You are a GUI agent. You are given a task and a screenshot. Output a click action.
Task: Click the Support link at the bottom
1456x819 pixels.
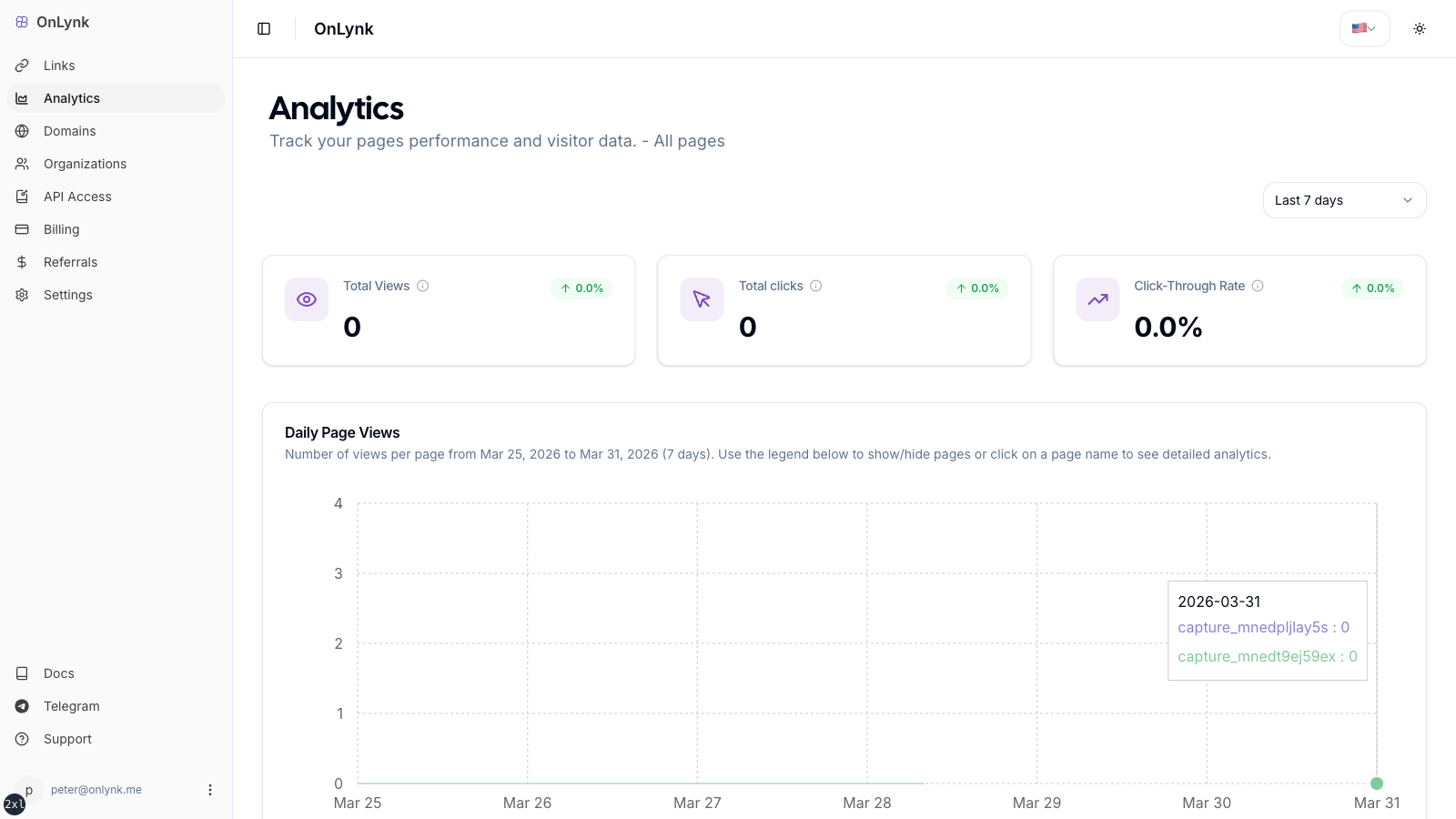pyautogui.click(x=67, y=738)
